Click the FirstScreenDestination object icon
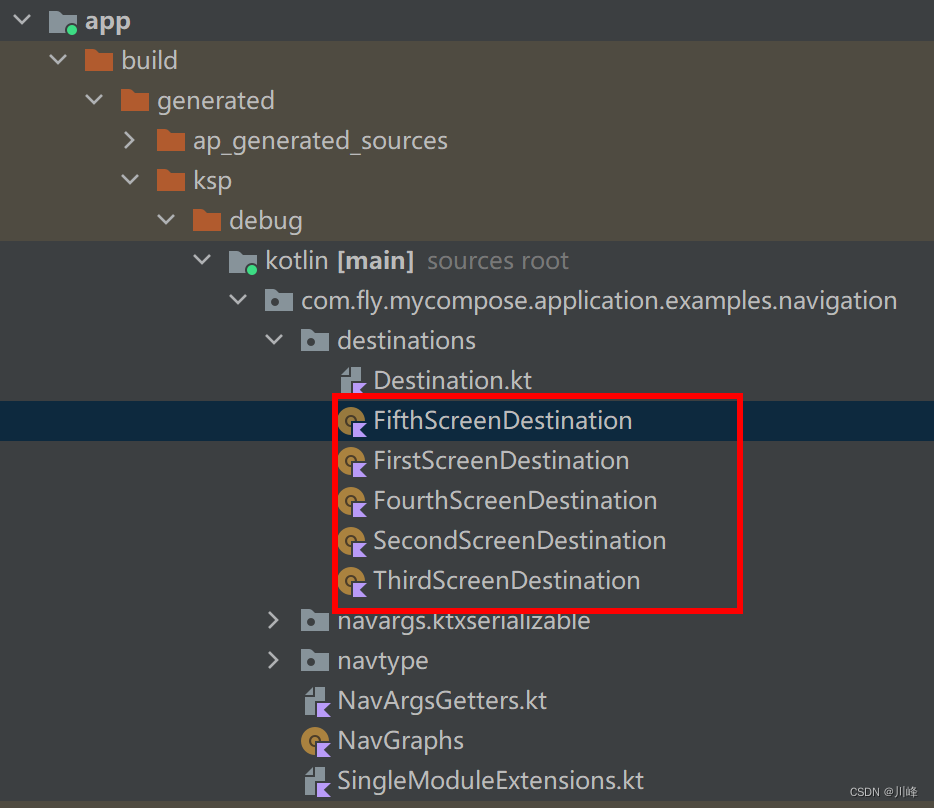This screenshot has height=808, width=934. click(x=352, y=461)
